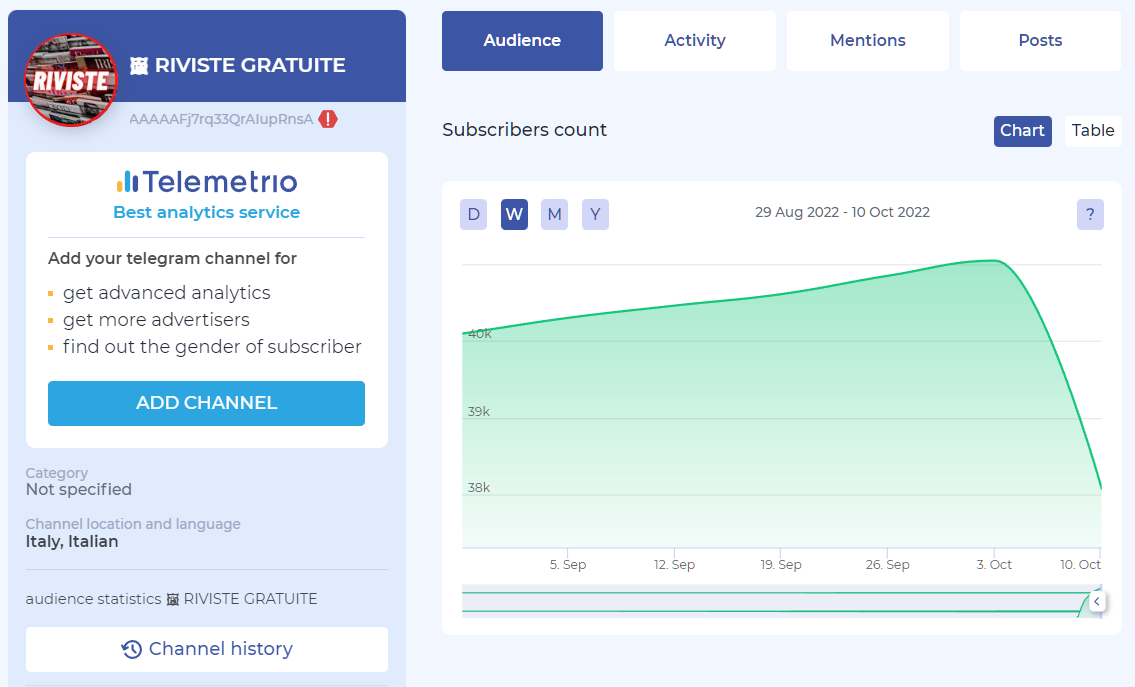Image resolution: width=1135 pixels, height=687 pixels.
Task: Click the 10. Oct axis label
Action: pyautogui.click(x=1080, y=565)
